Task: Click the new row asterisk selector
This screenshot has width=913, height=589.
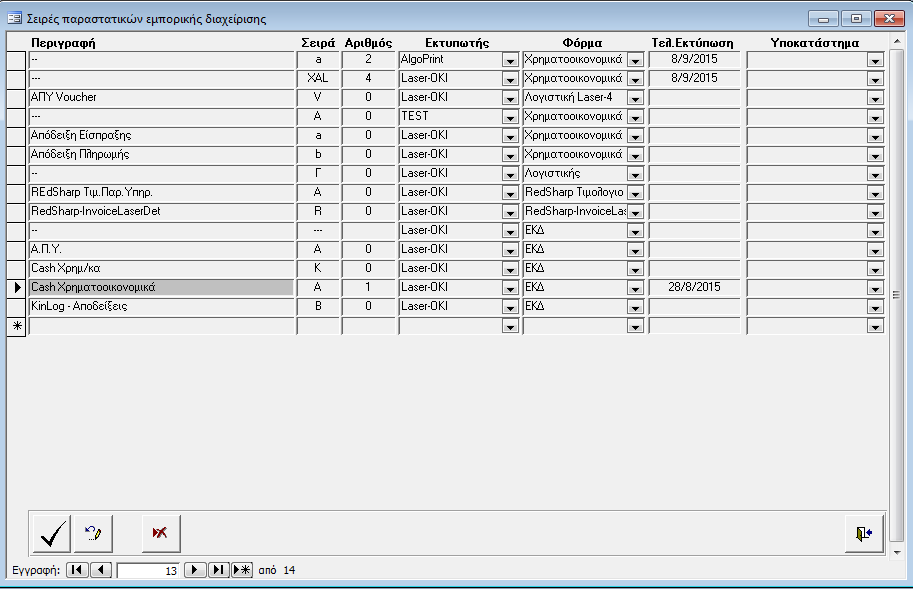Action: click(16, 326)
